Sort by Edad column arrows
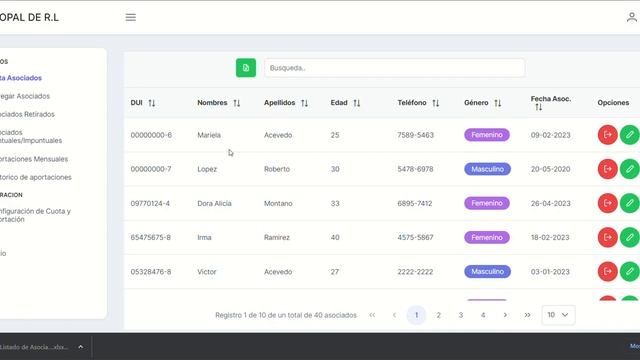 pos(357,103)
